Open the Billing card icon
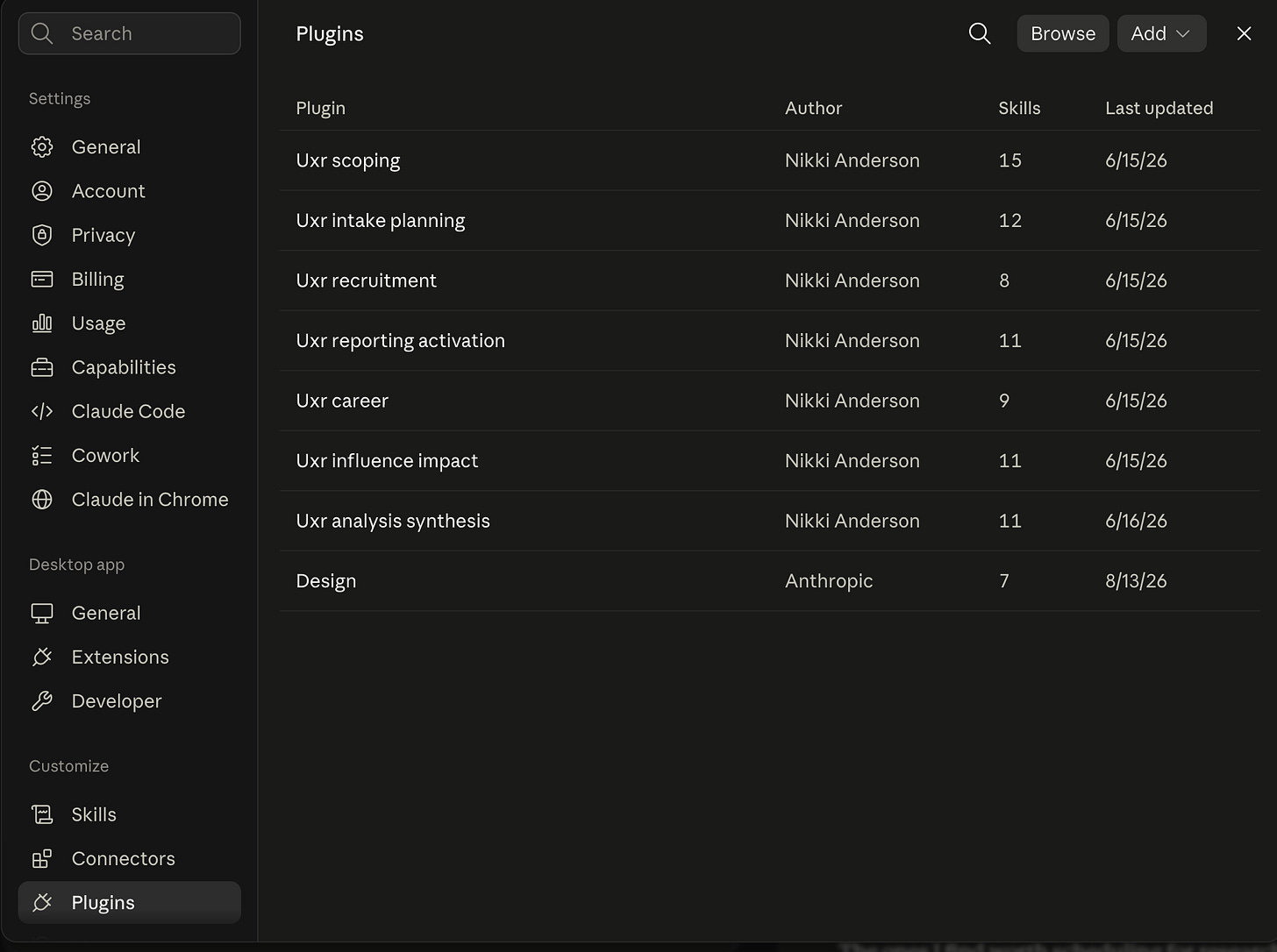Screen dimensions: 1277x952 click(42, 279)
